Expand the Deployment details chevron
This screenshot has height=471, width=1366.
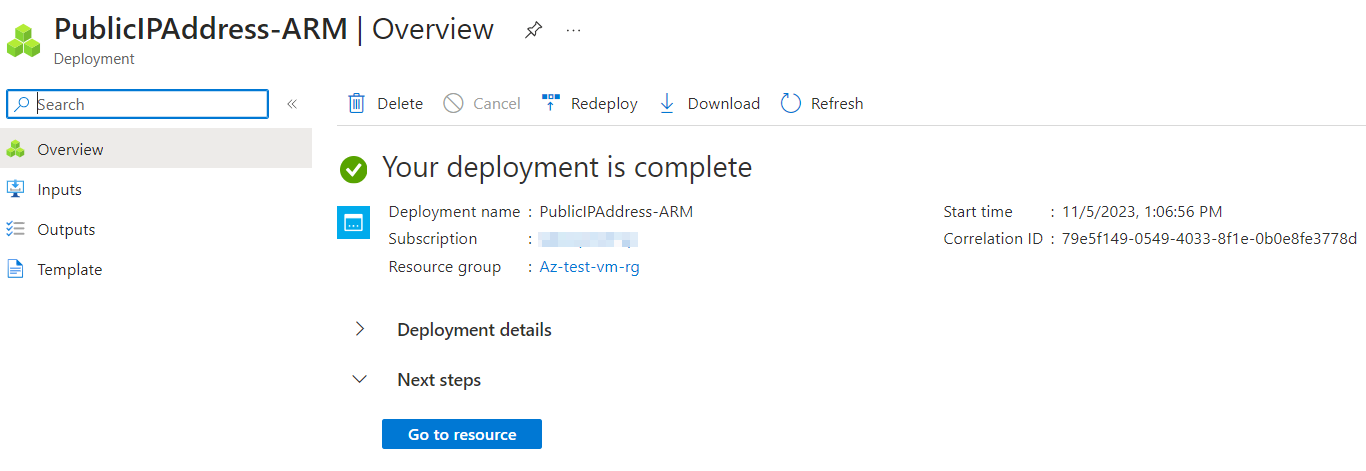[x=360, y=329]
